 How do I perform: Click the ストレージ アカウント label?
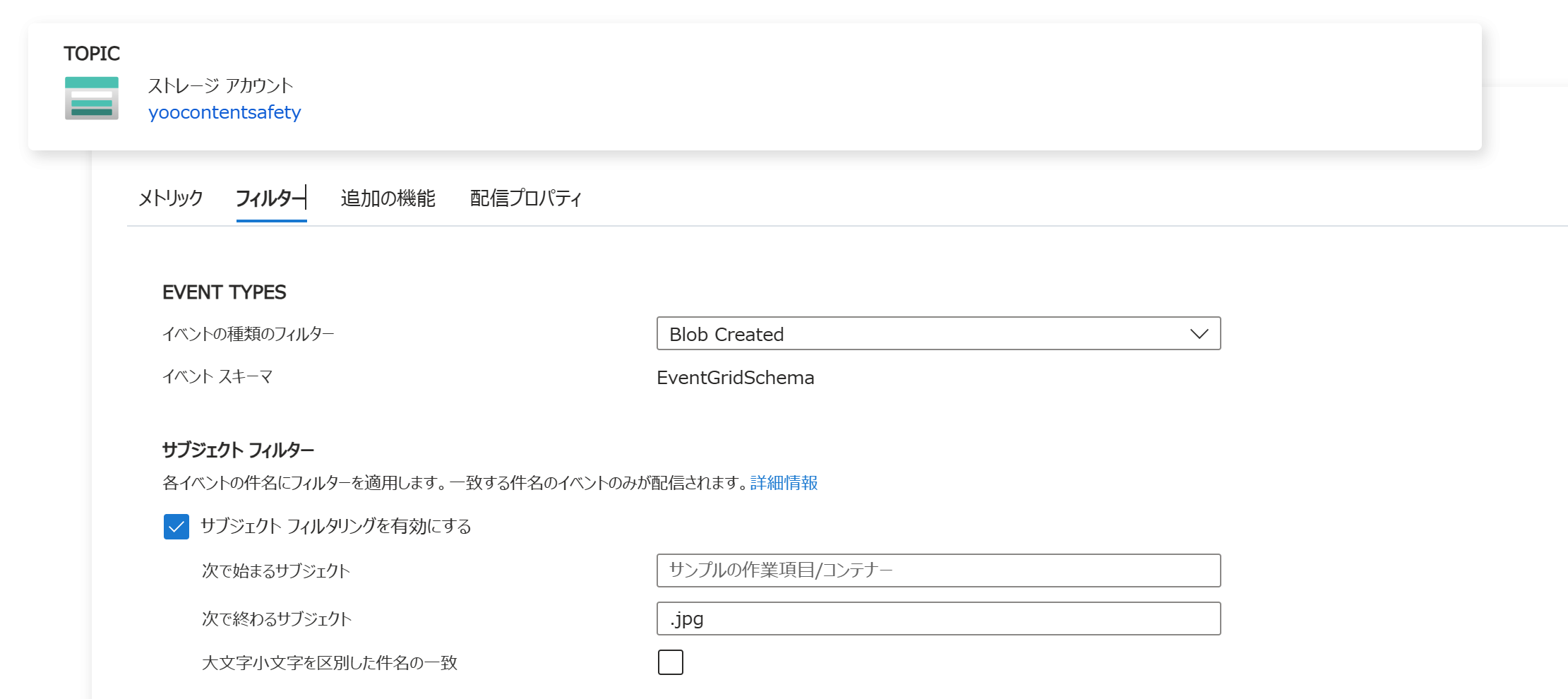220,85
